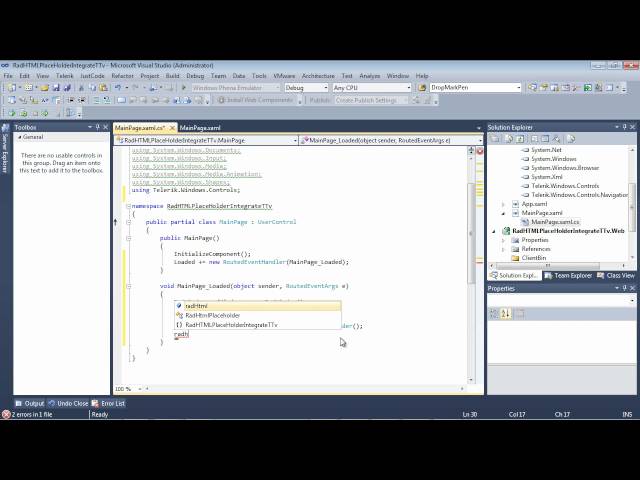Click the Open File folder icon
Viewport: 640px width, 480px height.
pyautogui.click(x=44, y=88)
